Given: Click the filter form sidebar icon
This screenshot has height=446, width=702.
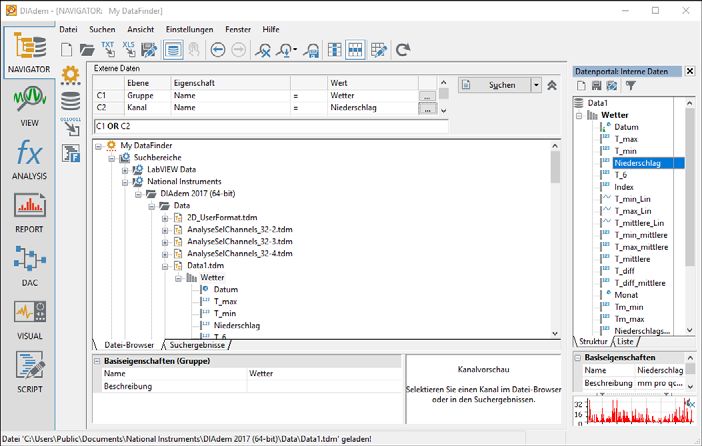Looking at the screenshot, I should point(71,153).
